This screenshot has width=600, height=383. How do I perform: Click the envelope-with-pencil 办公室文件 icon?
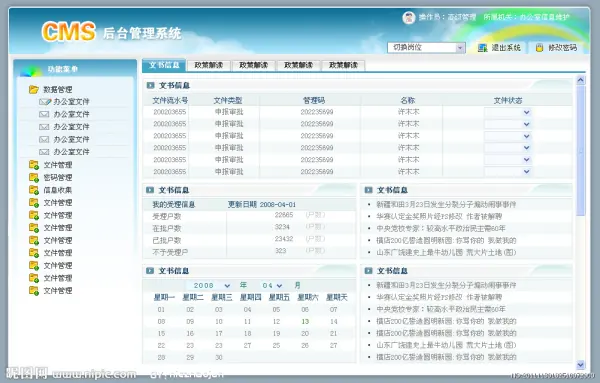tap(45, 102)
